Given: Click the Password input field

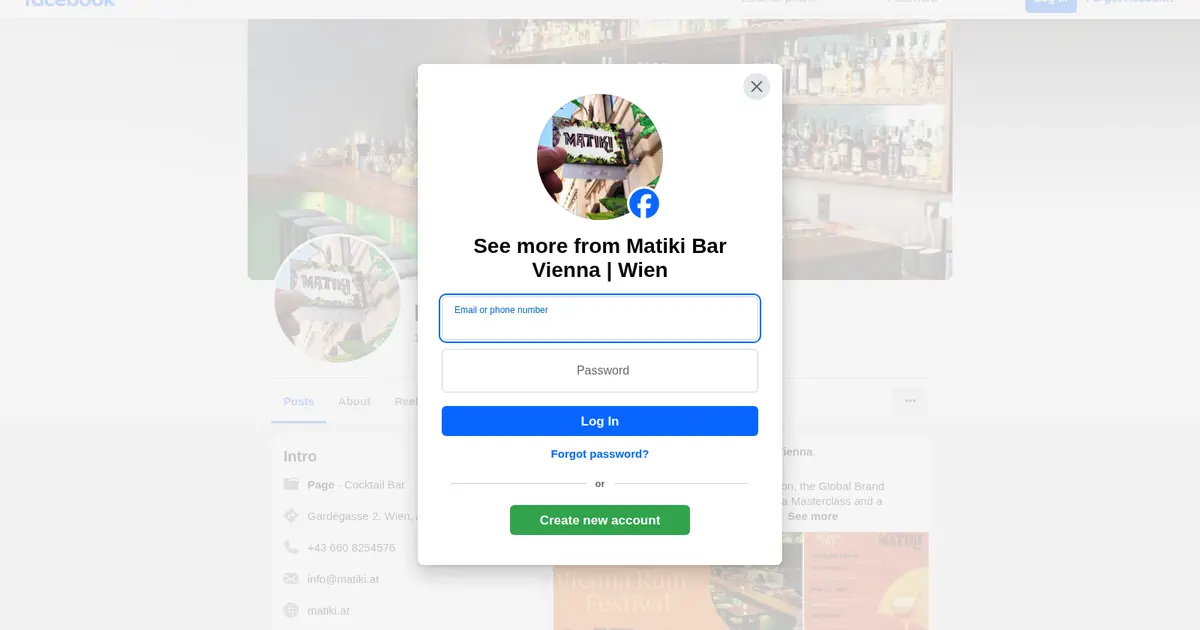Looking at the screenshot, I should pyautogui.click(x=600, y=370).
